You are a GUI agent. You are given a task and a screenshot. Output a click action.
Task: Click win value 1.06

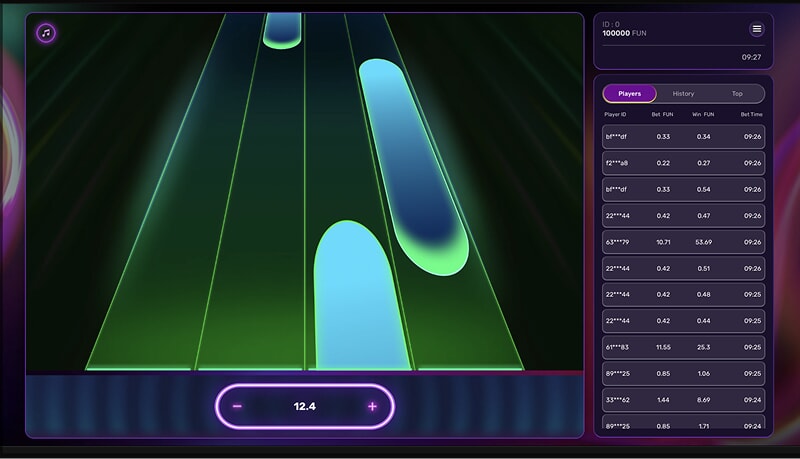click(x=704, y=374)
